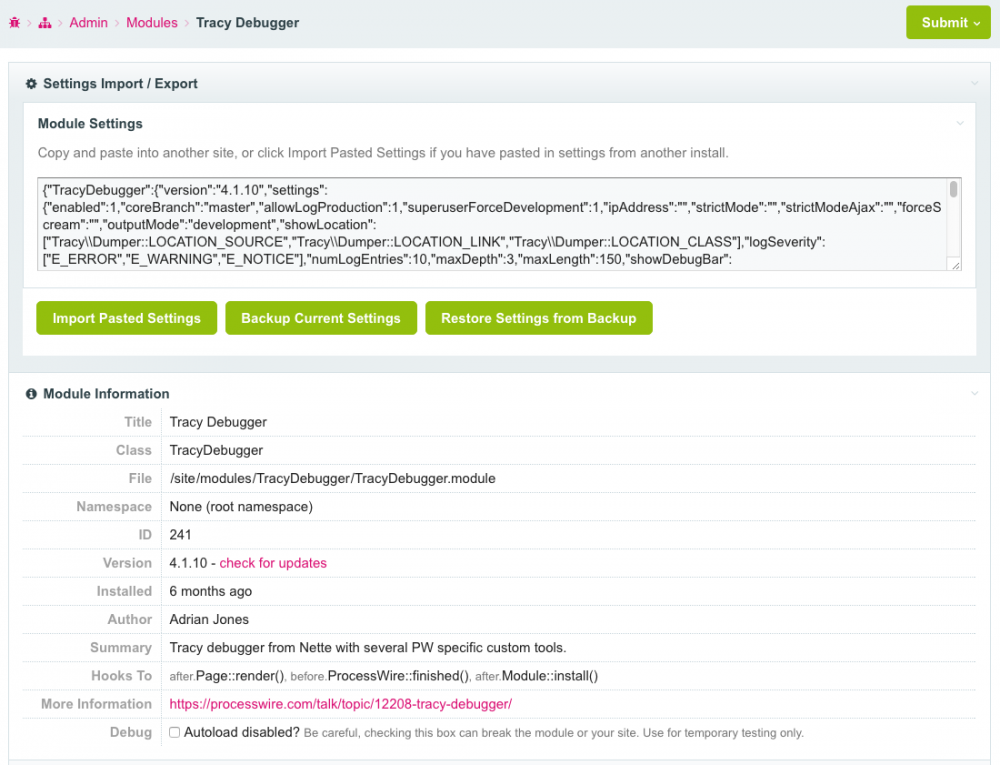The height and width of the screenshot is (765, 1000).
Task: Click inside the module settings JSON textarea
Action: pyautogui.click(x=490, y=225)
